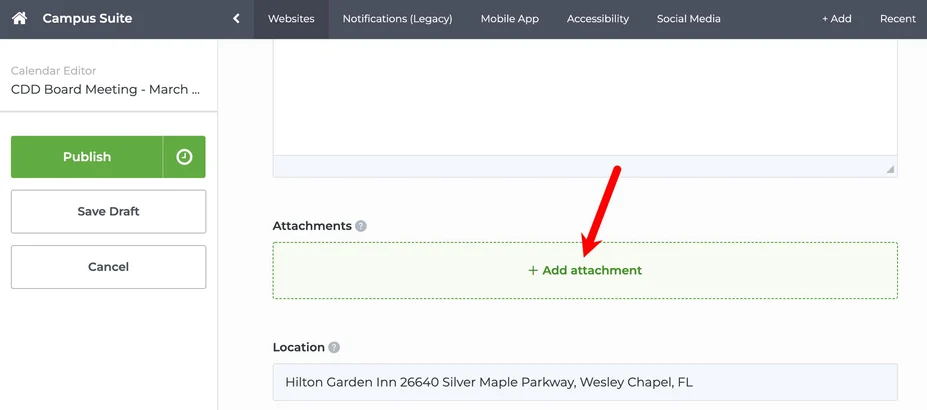Click the Save Draft button
This screenshot has width=927, height=410.
(x=108, y=212)
